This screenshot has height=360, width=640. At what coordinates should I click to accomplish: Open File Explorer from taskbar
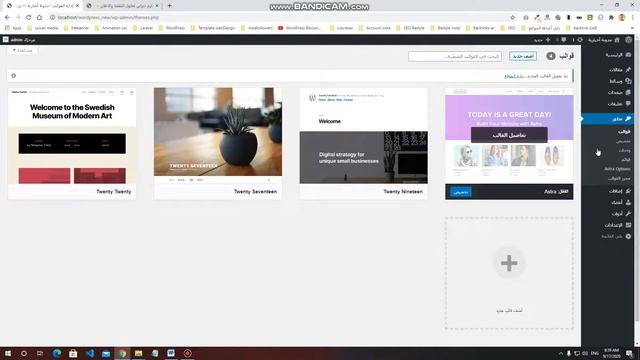pyautogui.click(x=138, y=353)
